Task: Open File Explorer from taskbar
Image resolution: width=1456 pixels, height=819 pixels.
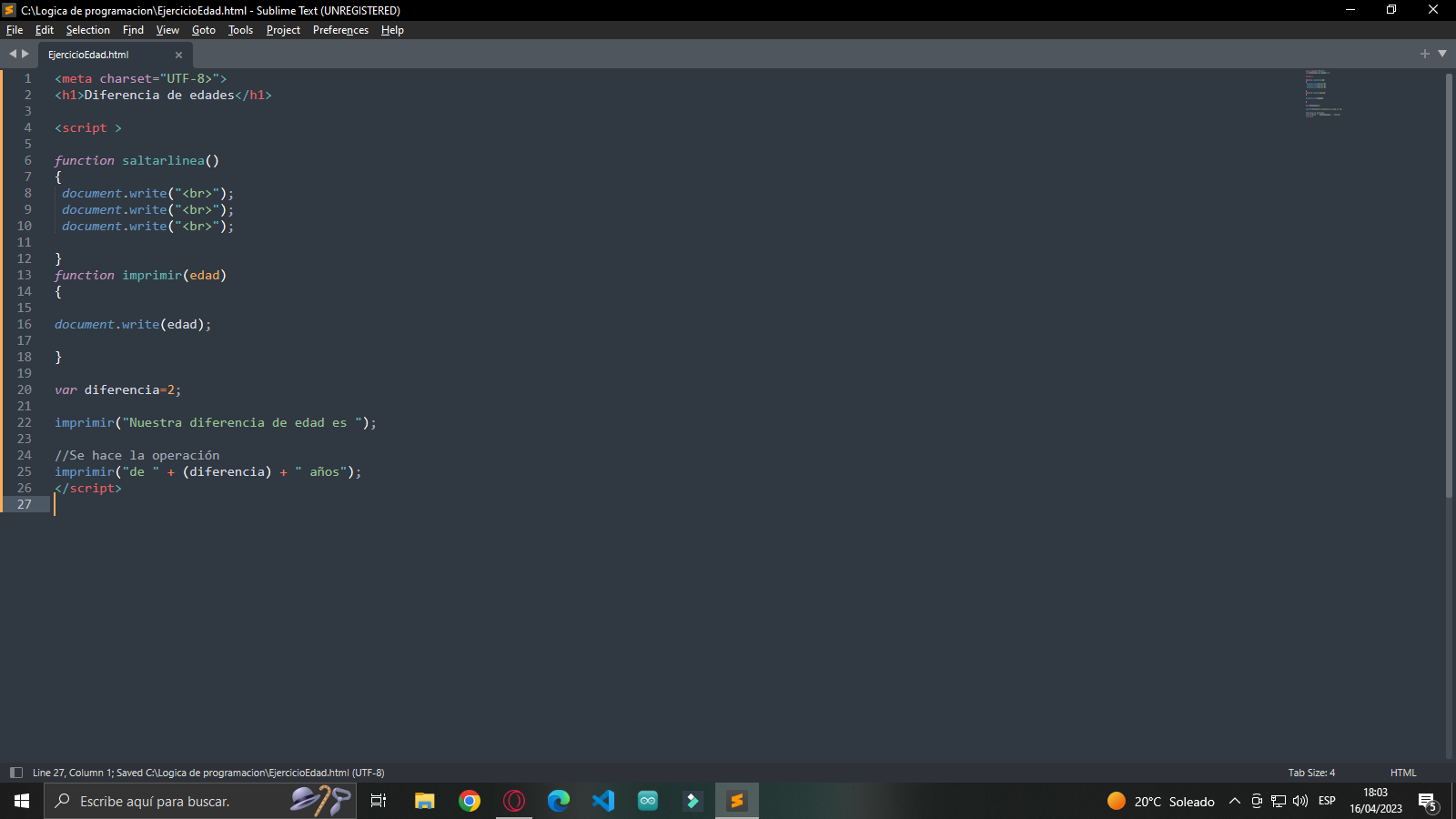Action: click(x=425, y=801)
